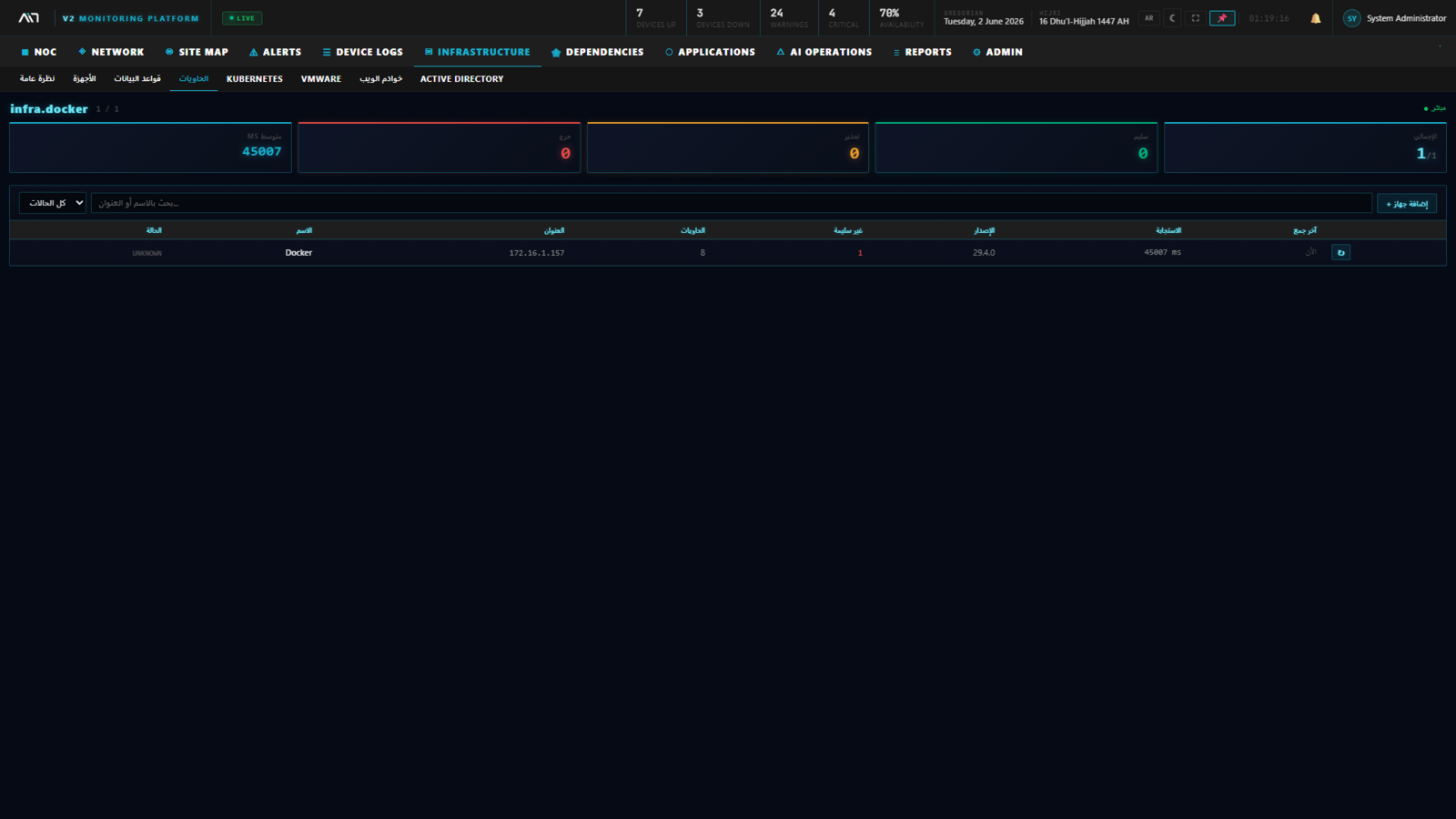
Task: Click the 4 Critical stat
Action: tap(844, 18)
